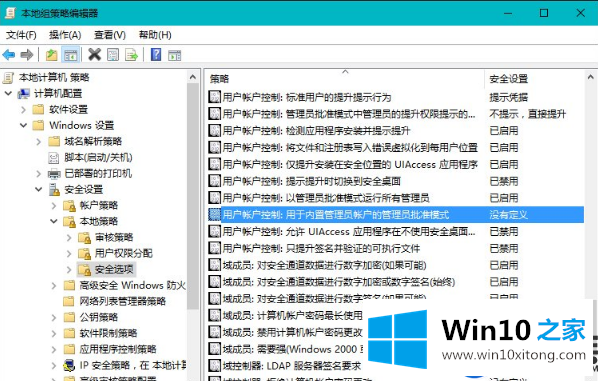Click the tree pane vertical scrollbar thumb
This screenshot has width=598, height=381.
[x=193, y=196]
